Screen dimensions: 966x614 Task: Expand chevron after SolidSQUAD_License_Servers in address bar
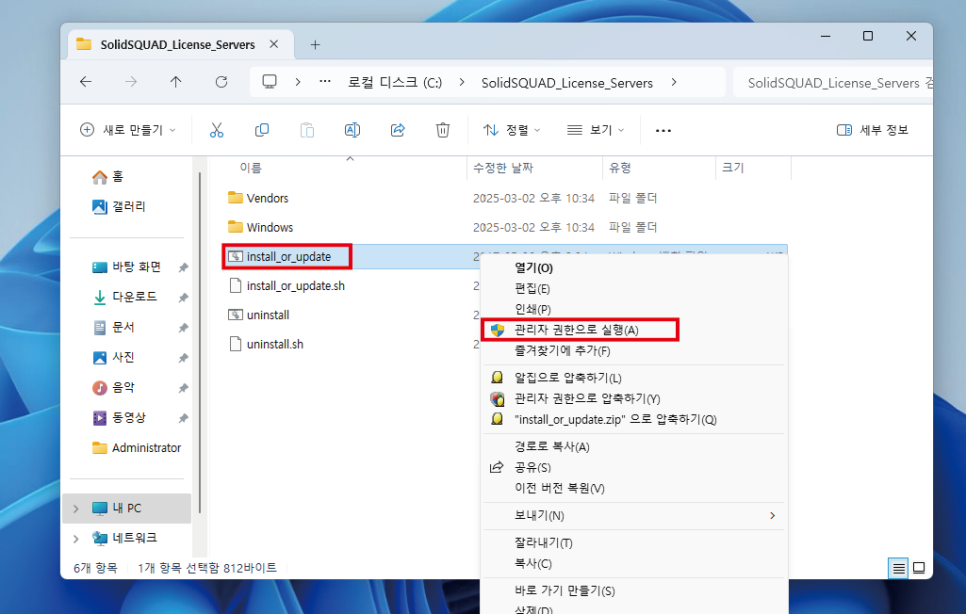[x=673, y=82]
